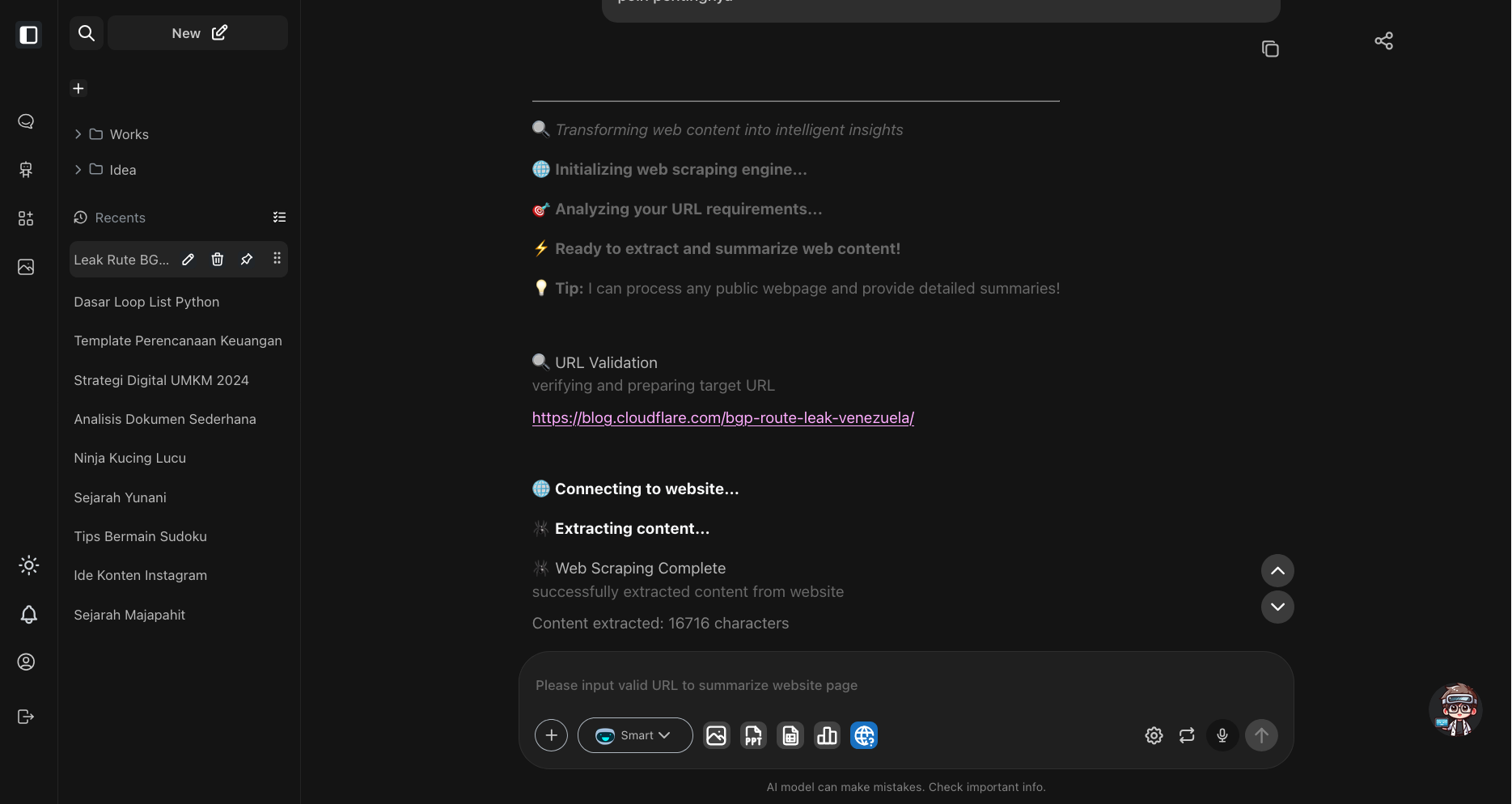
Task: Select the web page summarize globe icon
Action: tap(864, 735)
